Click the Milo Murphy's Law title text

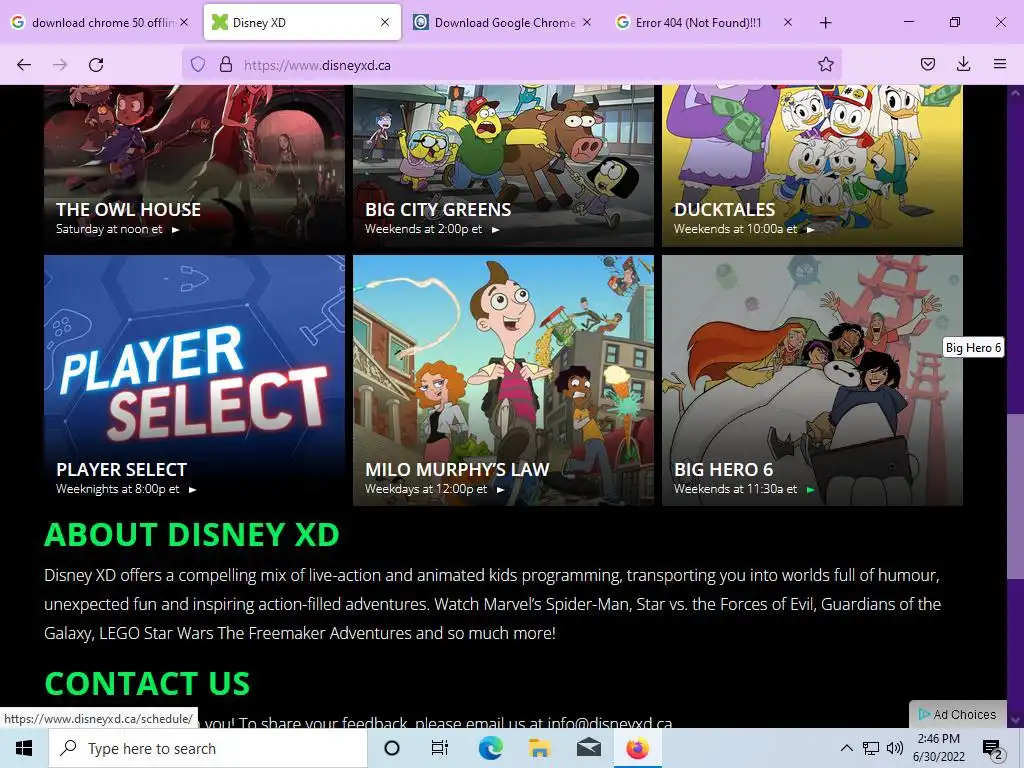tap(456, 470)
